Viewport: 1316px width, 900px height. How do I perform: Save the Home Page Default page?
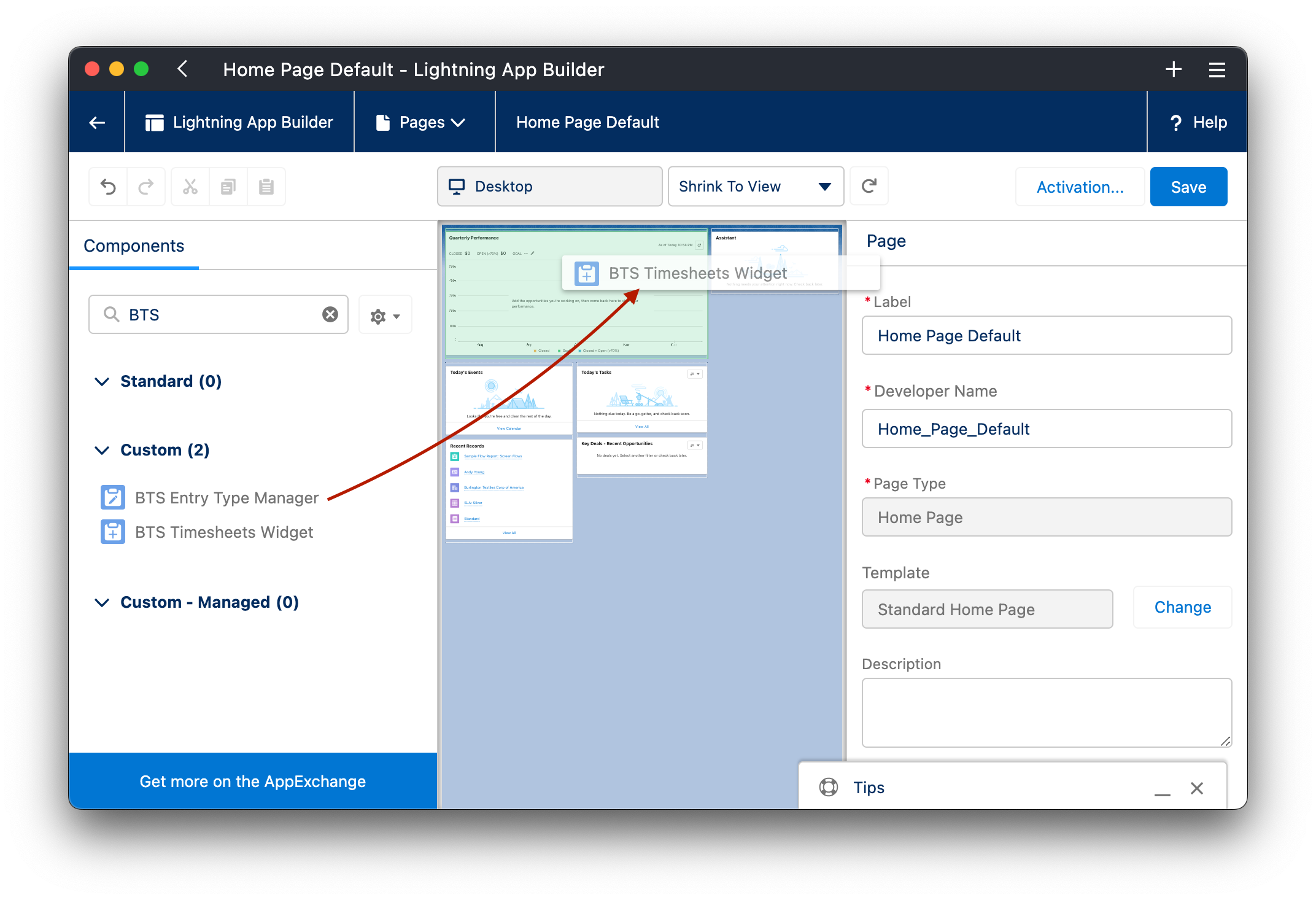1188,187
